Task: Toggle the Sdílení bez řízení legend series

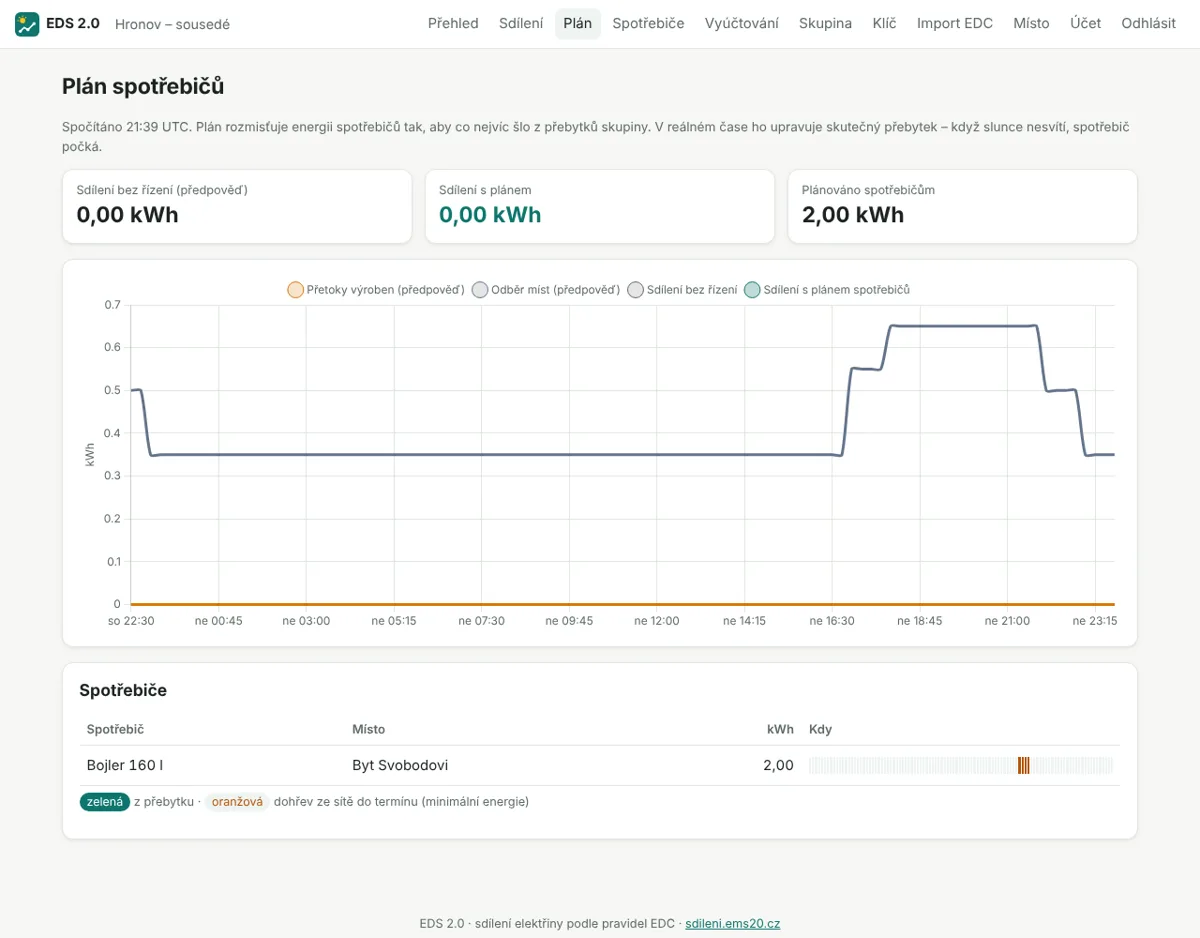Action: pyautogui.click(x=682, y=290)
